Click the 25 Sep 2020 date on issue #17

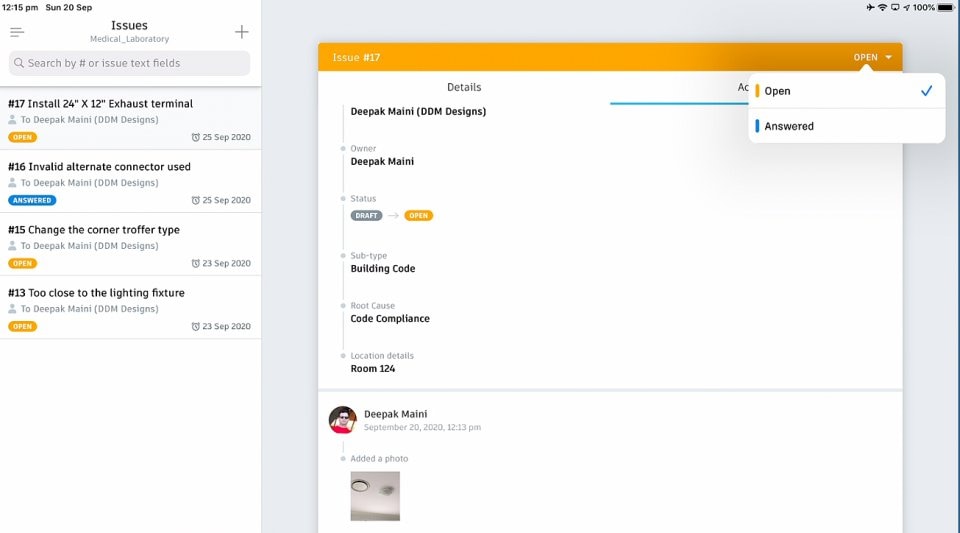pos(227,137)
